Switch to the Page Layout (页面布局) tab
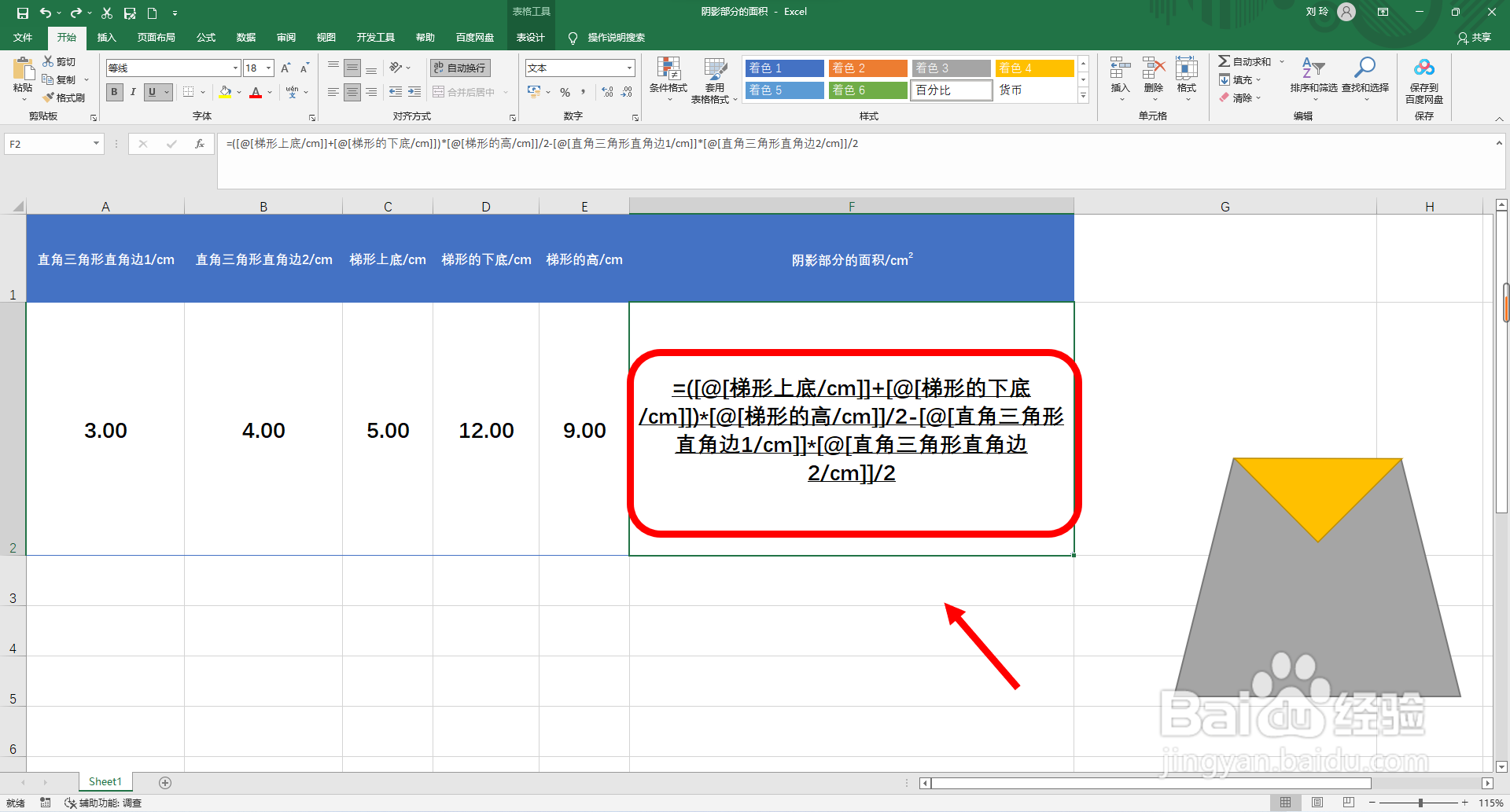This screenshot has height=812, width=1510. (x=156, y=38)
